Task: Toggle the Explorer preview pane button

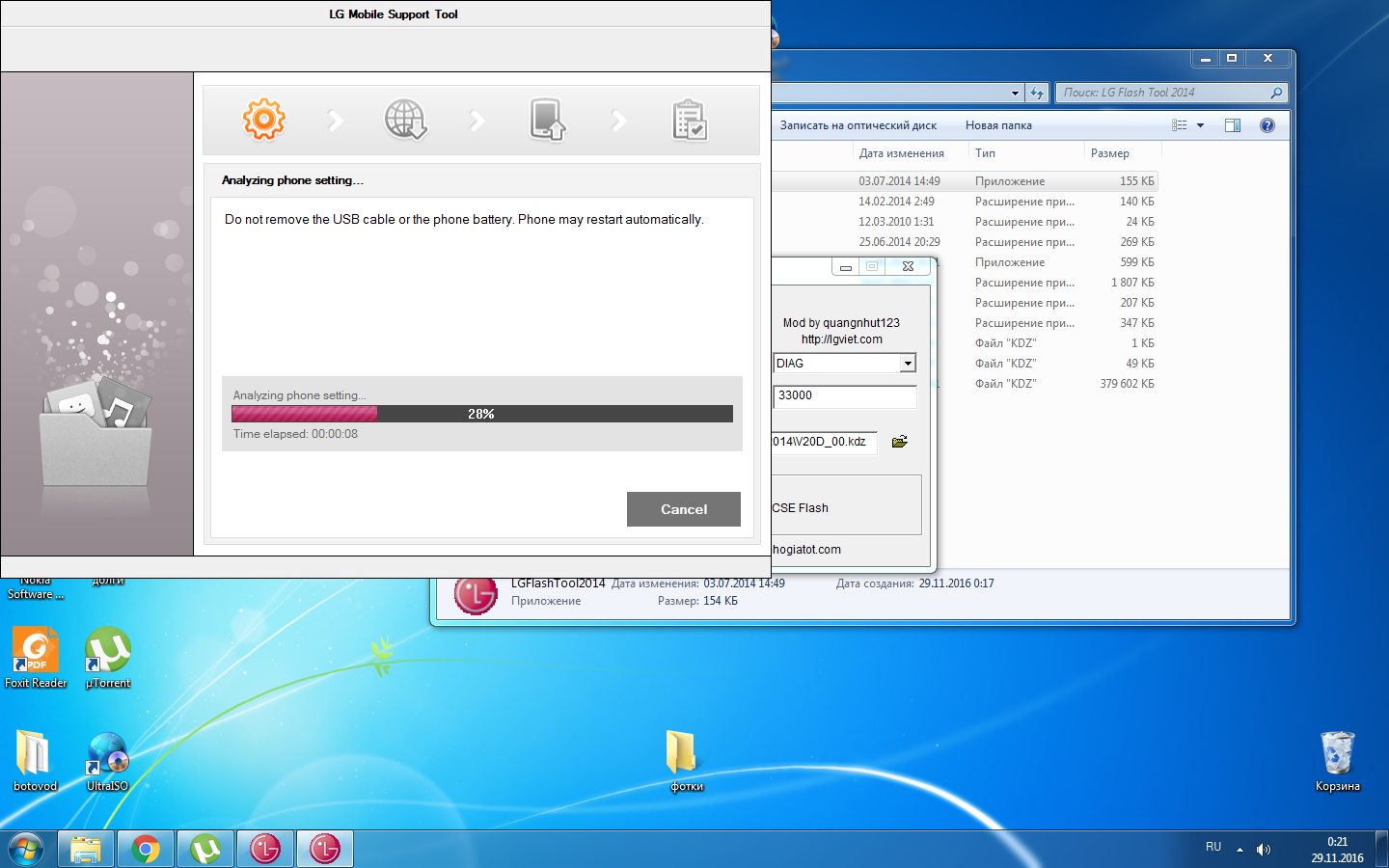Action: tap(1232, 125)
